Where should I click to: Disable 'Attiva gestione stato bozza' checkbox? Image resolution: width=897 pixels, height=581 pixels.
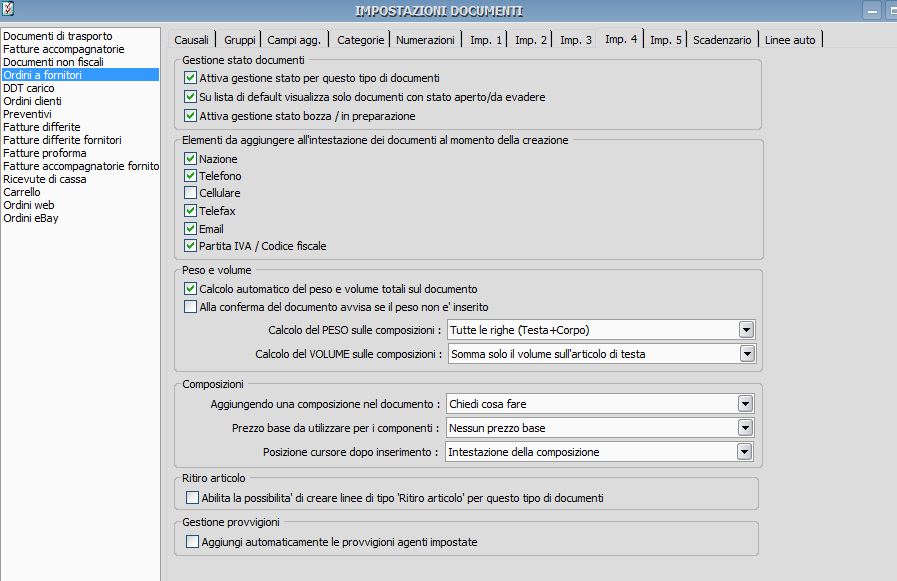[190, 115]
